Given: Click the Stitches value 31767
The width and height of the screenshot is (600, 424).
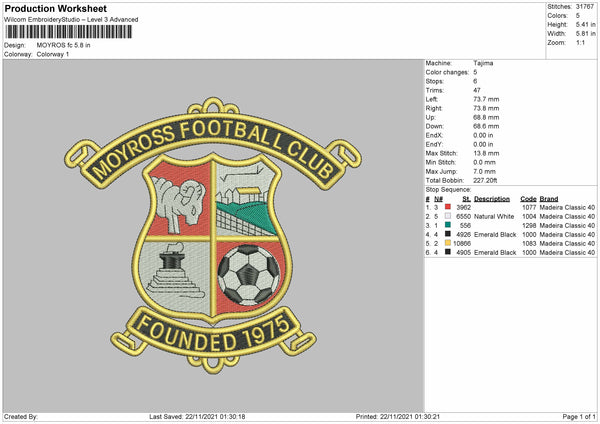Looking at the screenshot, I should coord(585,7).
